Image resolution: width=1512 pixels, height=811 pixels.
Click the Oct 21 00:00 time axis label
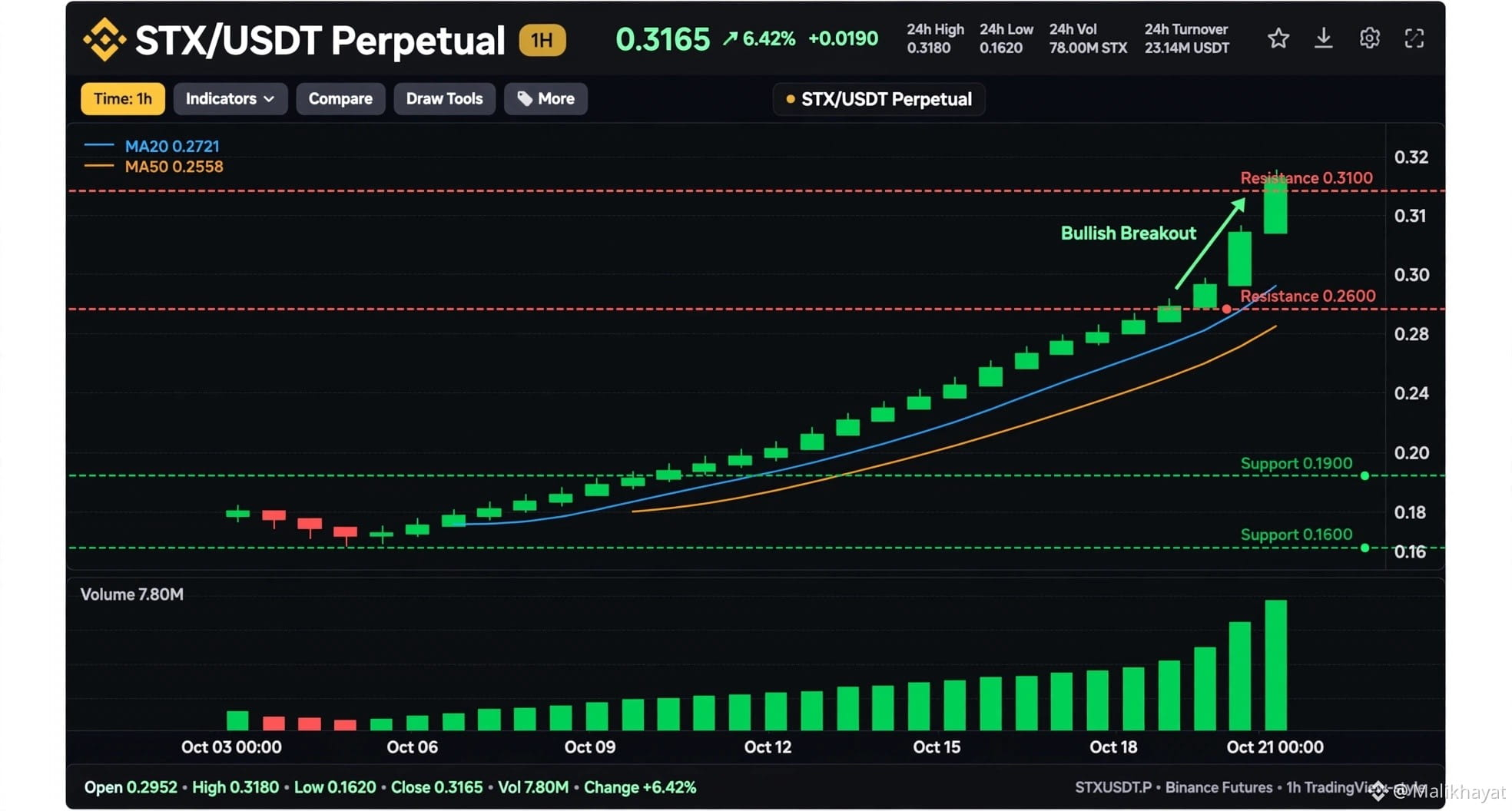point(1275,747)
